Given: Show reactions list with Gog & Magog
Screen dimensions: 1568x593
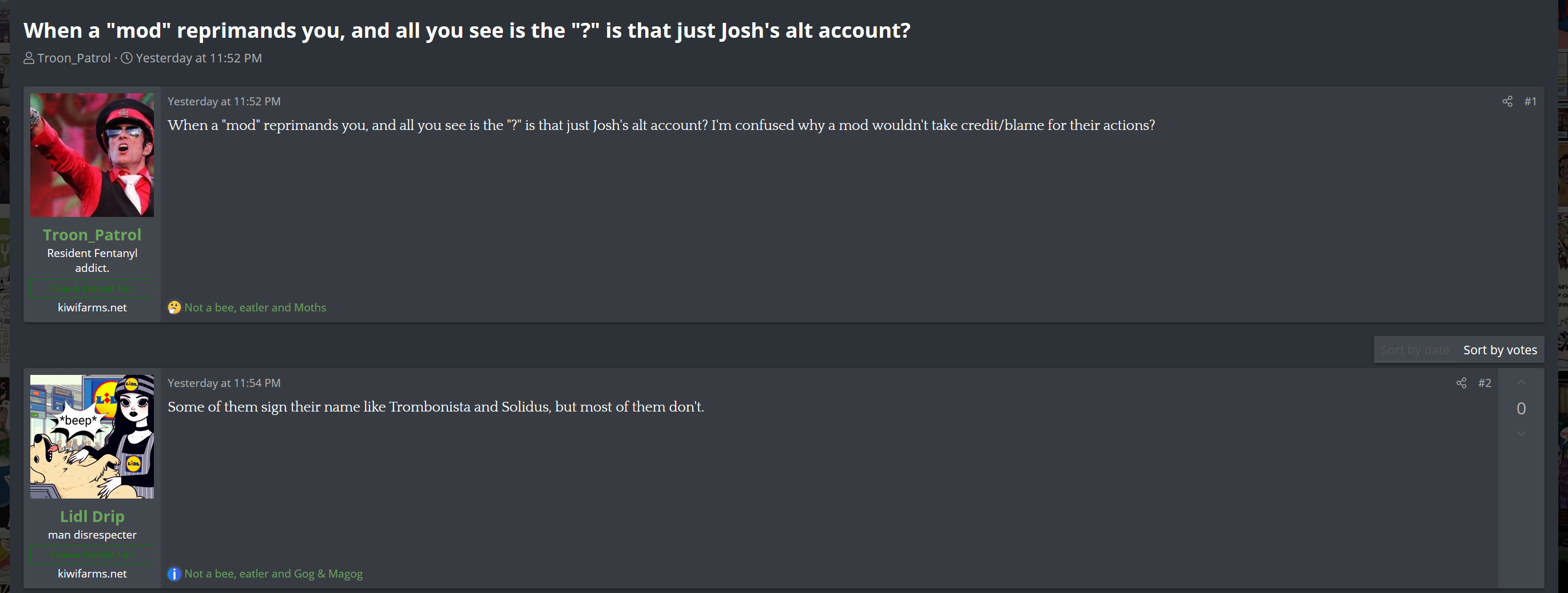Looking at the screenshot, I should [273, 574].
